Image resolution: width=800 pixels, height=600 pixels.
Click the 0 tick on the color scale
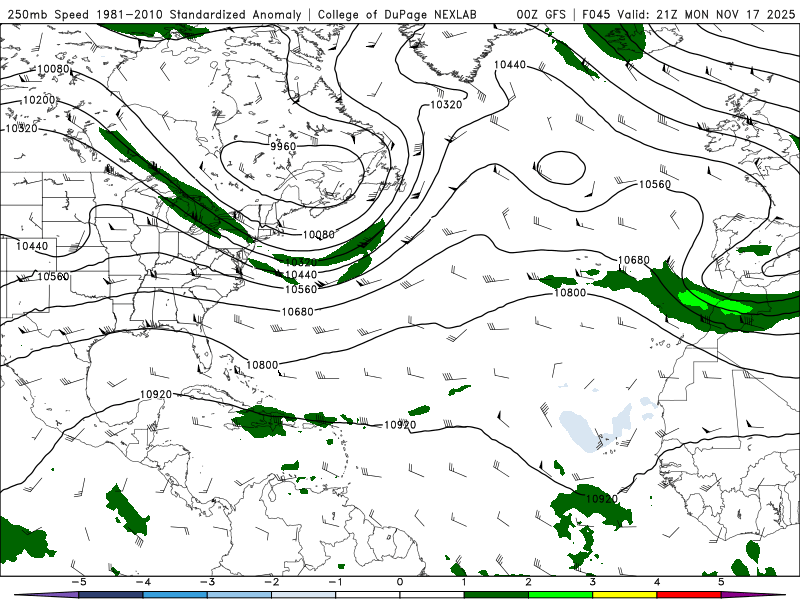point(399,582)
